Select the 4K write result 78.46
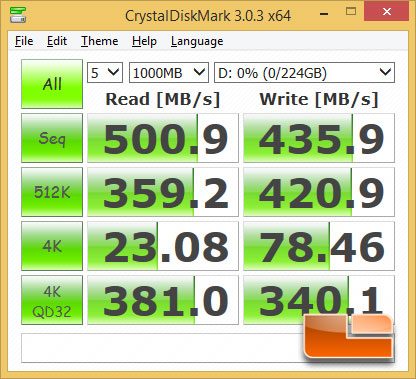This screenshot has width=416, height=379. [319, 246]
